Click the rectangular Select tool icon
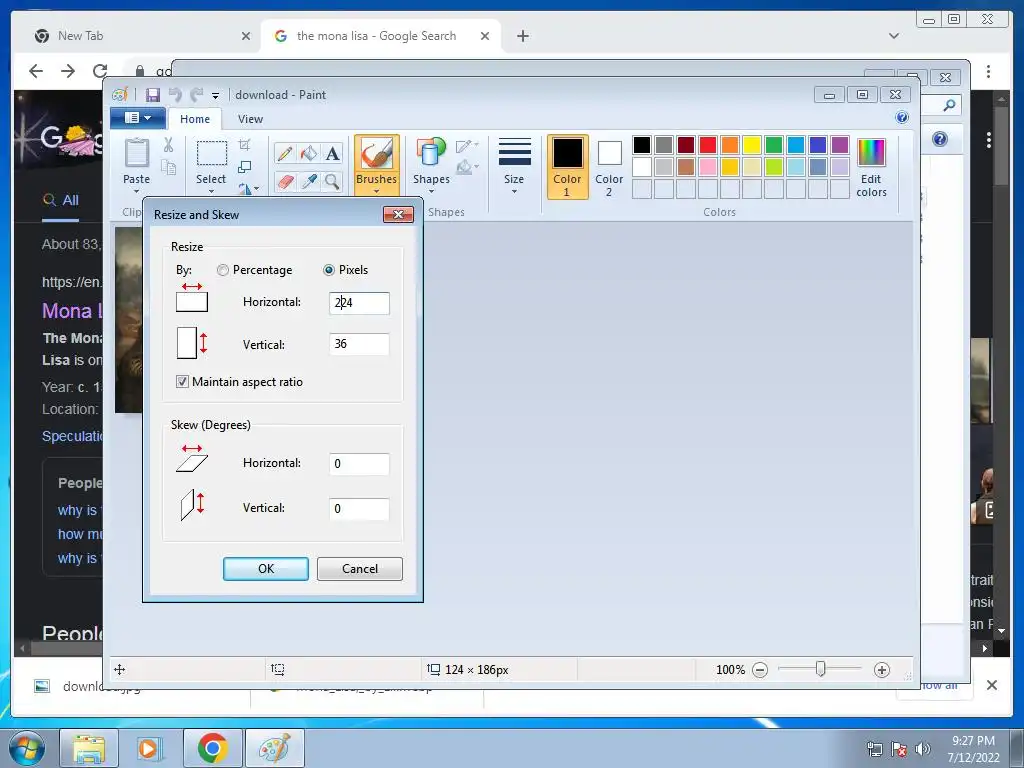 (x=212, y=154)
